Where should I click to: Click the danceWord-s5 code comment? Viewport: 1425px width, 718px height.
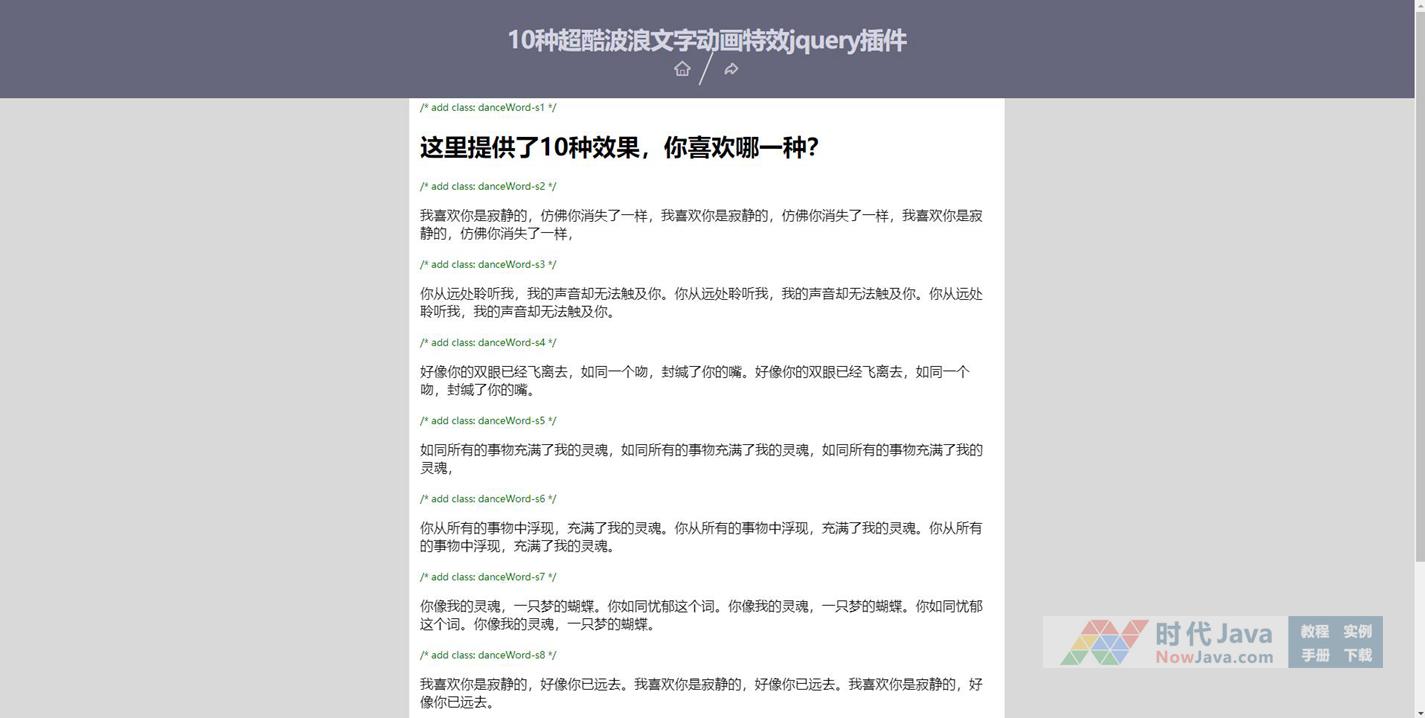[488, 421]
